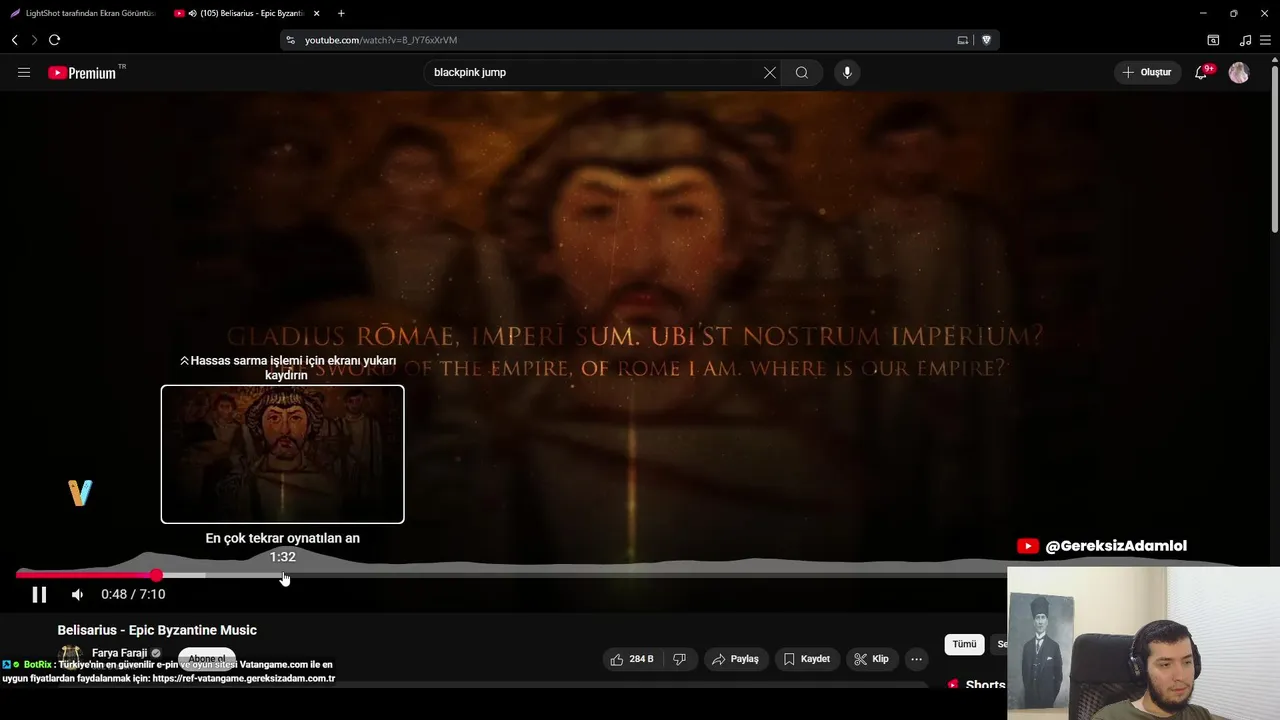Open ref-vatangame.gereksizadam.com.tr link

point(244,678)
